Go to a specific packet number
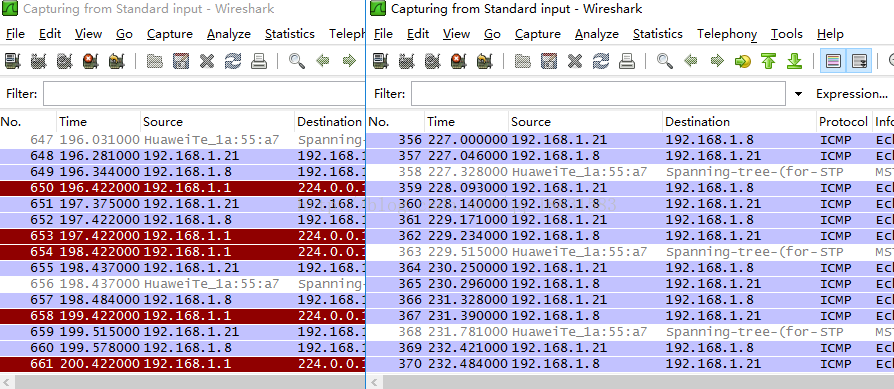 (743, 60)
